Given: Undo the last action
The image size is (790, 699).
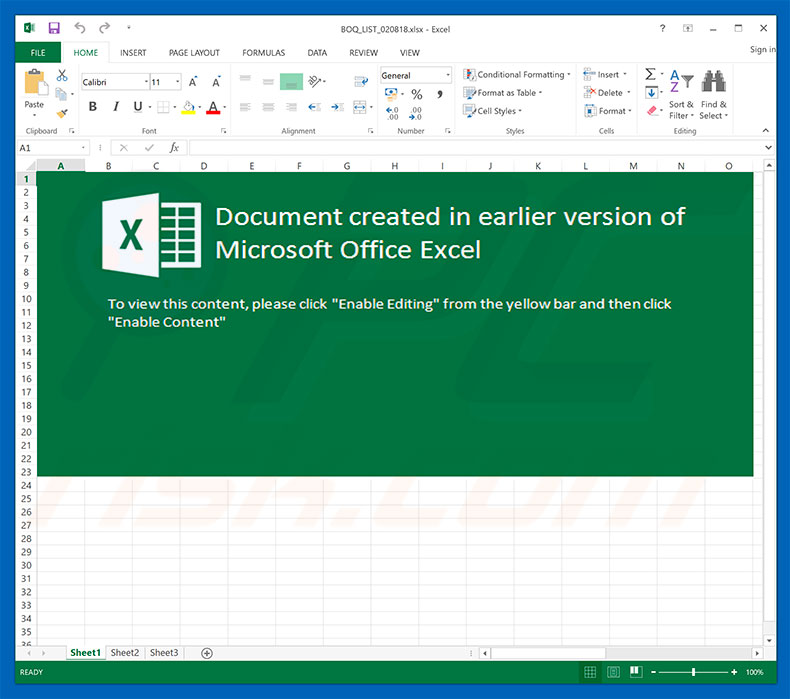Looking at the screenshot, I should click(80, 28).
